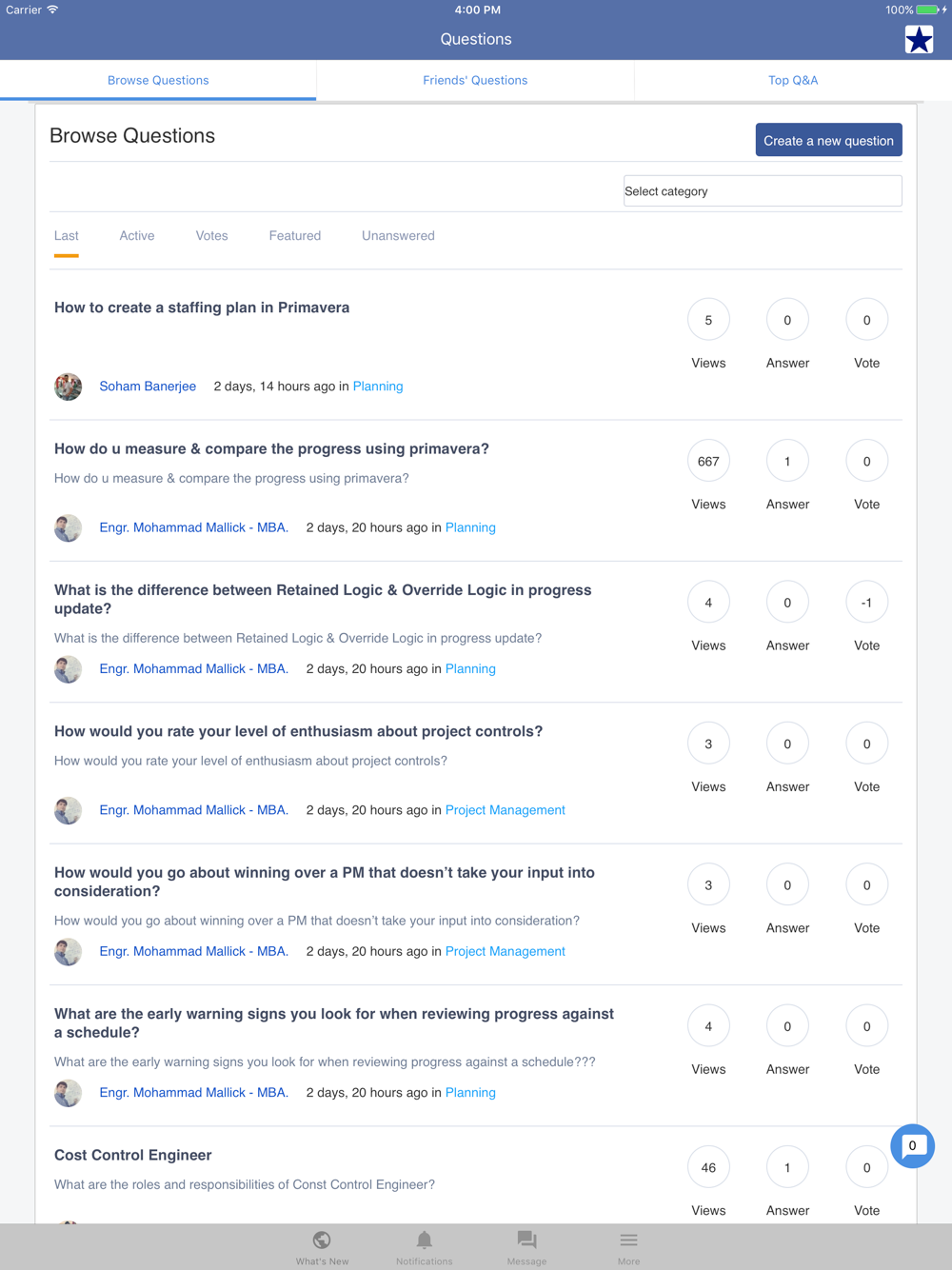Open Project Management category link for enthusiasm question
Screen dimensions: 952x1270
(506, 810)
